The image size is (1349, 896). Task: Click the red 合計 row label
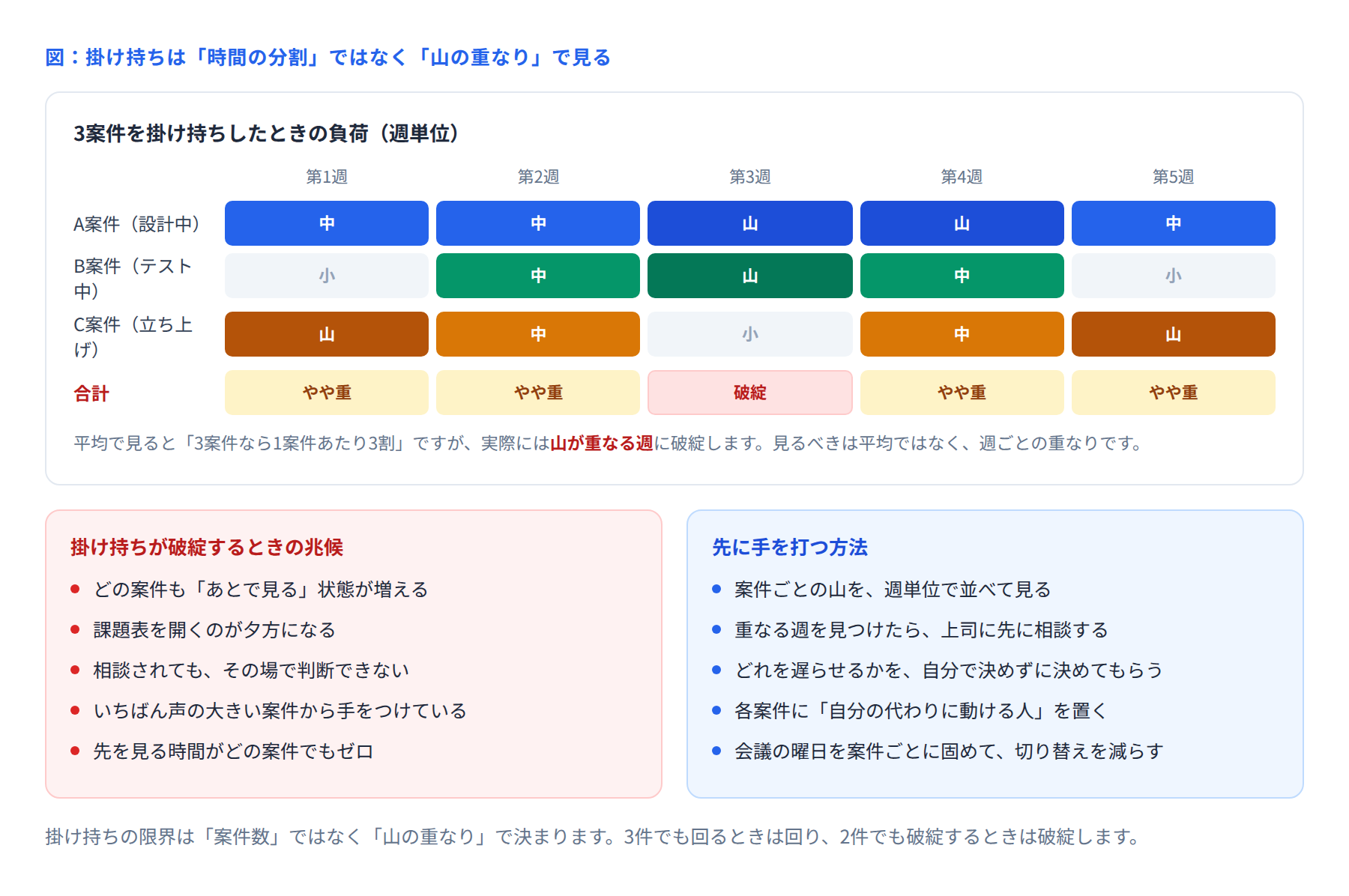point(91,393)
